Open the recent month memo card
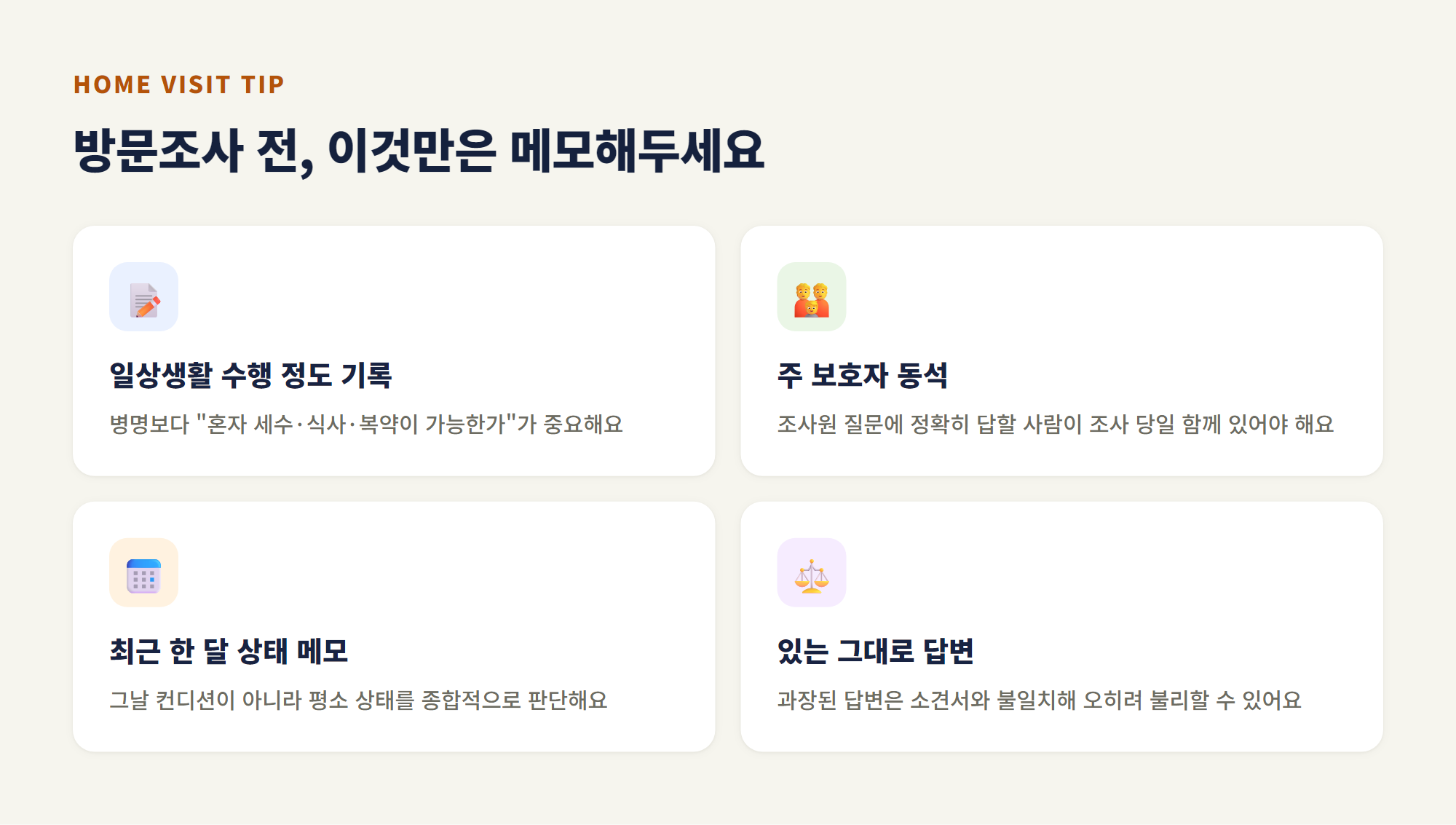Screen dimensions: 1456x825 tap(394, 626)
